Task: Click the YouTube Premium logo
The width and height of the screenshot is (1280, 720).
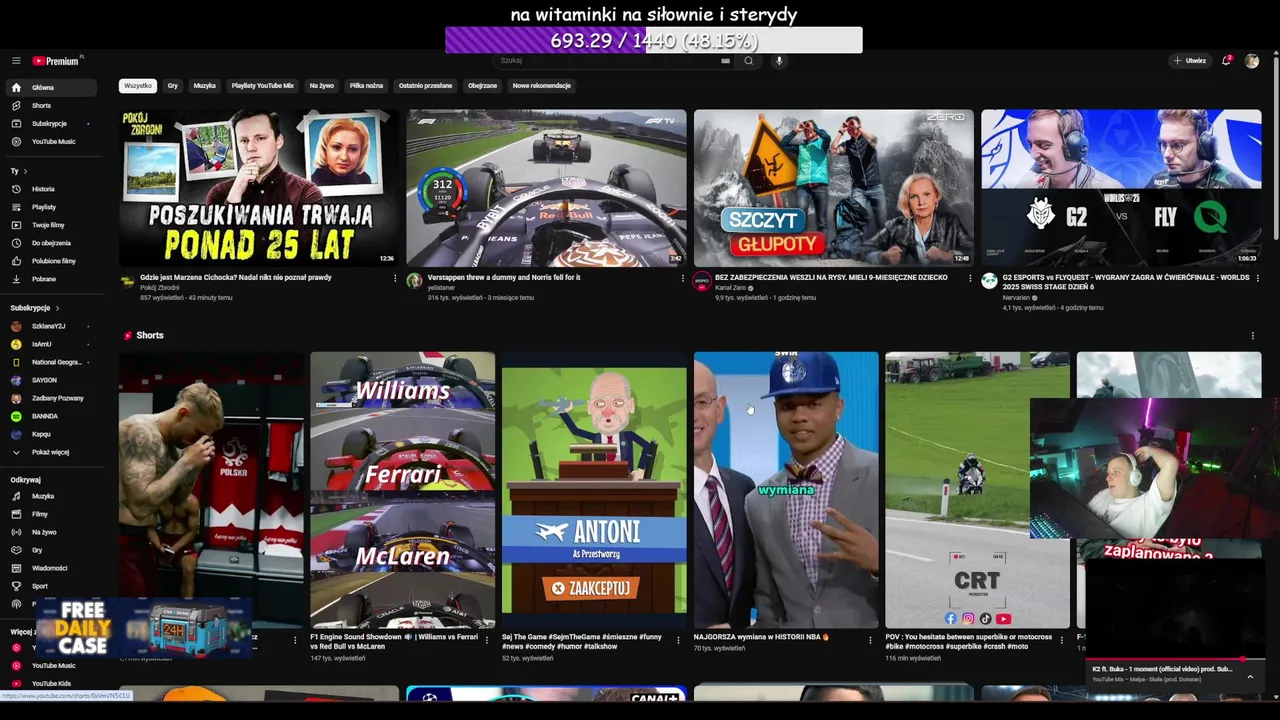Action: pyautogui.click(x=56, y=61)
